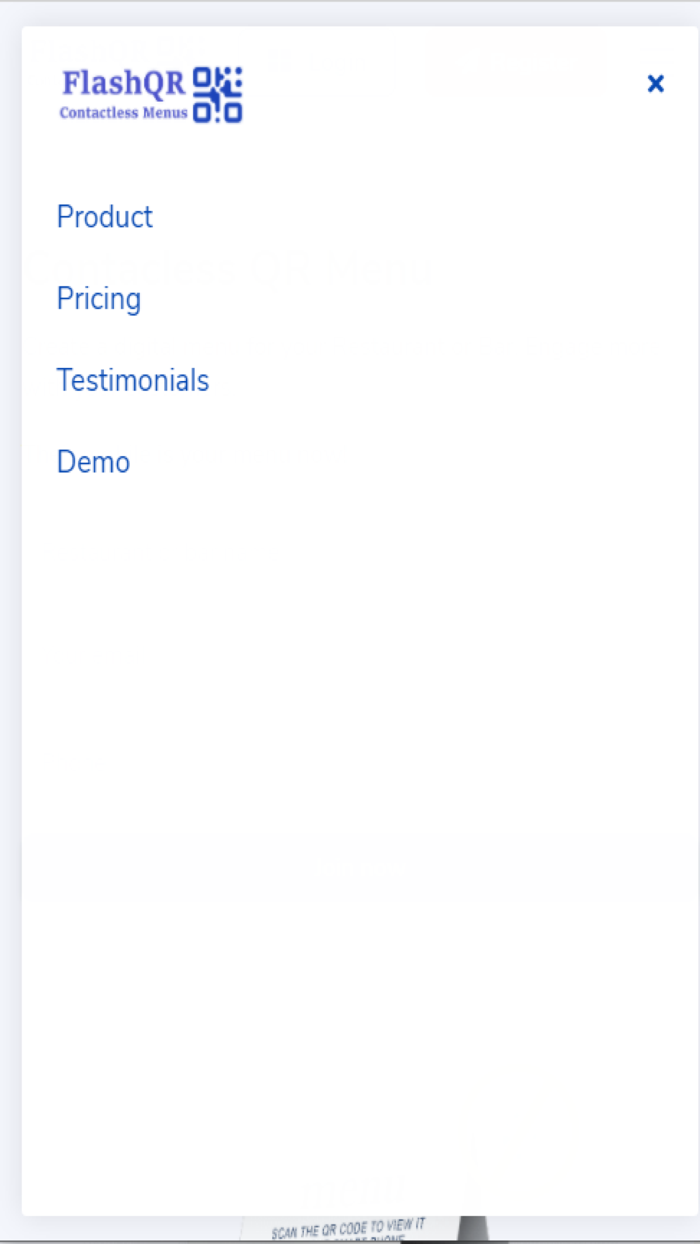This screenshot has height=1244, width=700.
Task: Click the "Contactless Menus" logo tagline
Action: coord(123,113)
